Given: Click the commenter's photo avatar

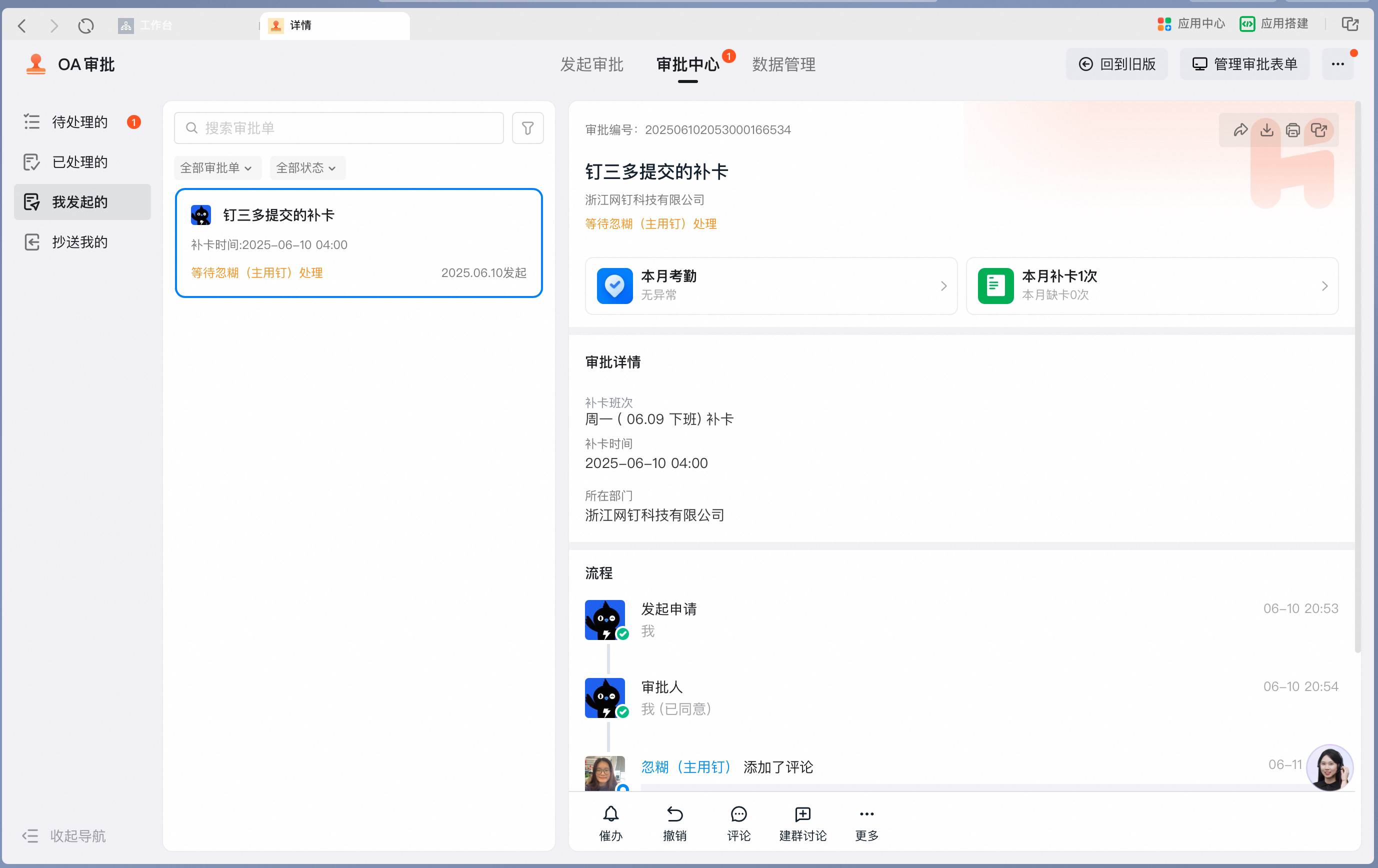Looking at the screenshot, I should (605, 773).
